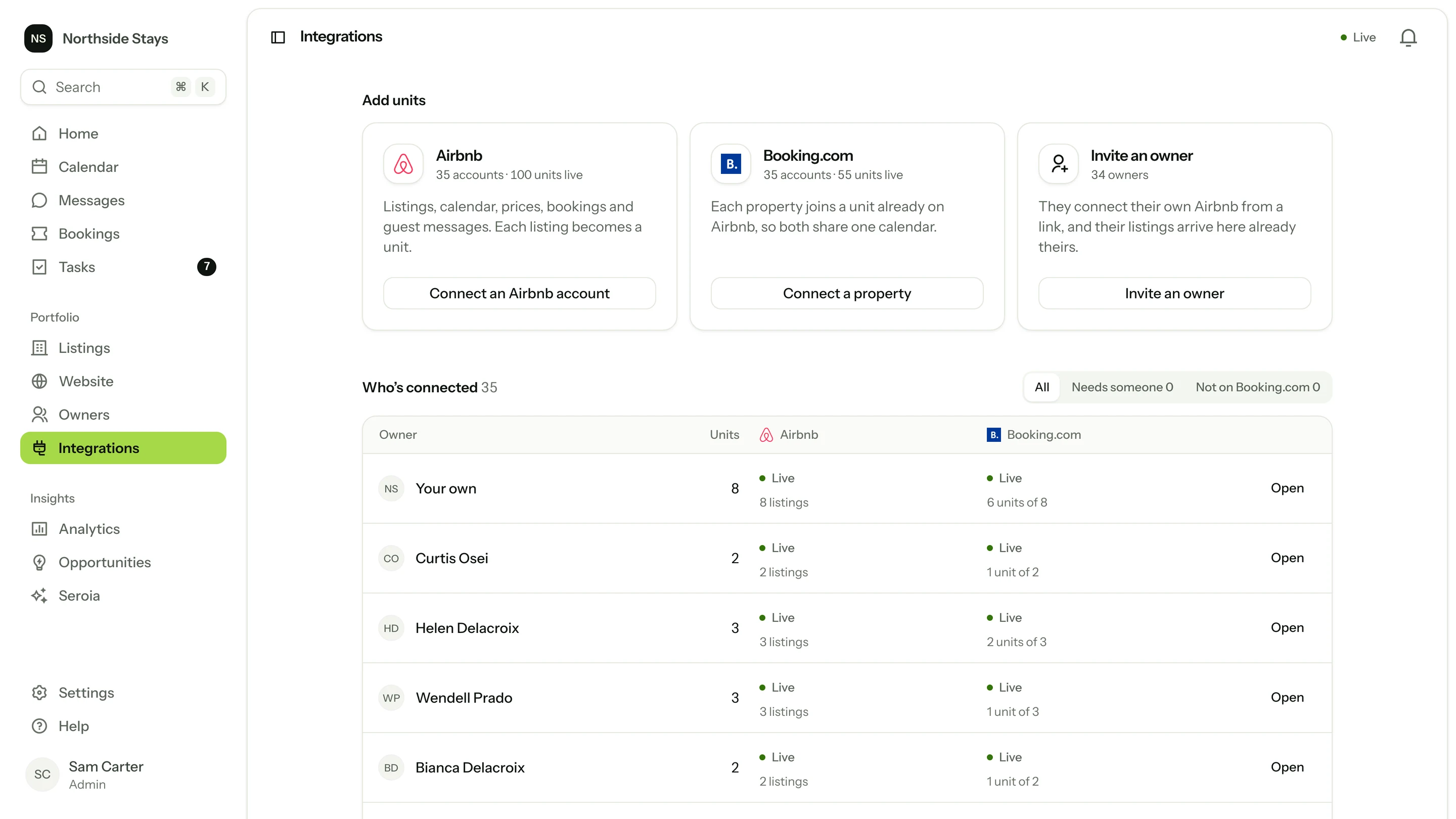This screenshot has width=1456, height=819.
Task: Click the Airbnb column header
Action: (789, 435)
